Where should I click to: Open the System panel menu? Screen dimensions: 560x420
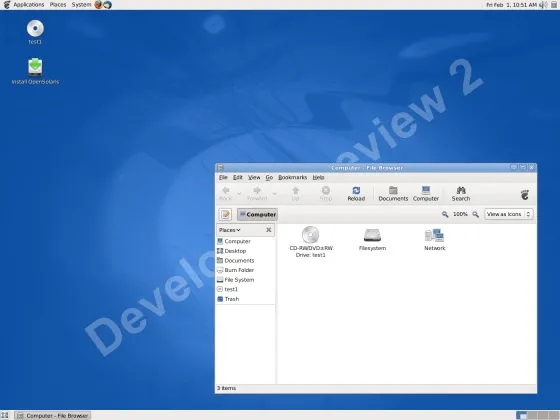(x=81, y=5)
